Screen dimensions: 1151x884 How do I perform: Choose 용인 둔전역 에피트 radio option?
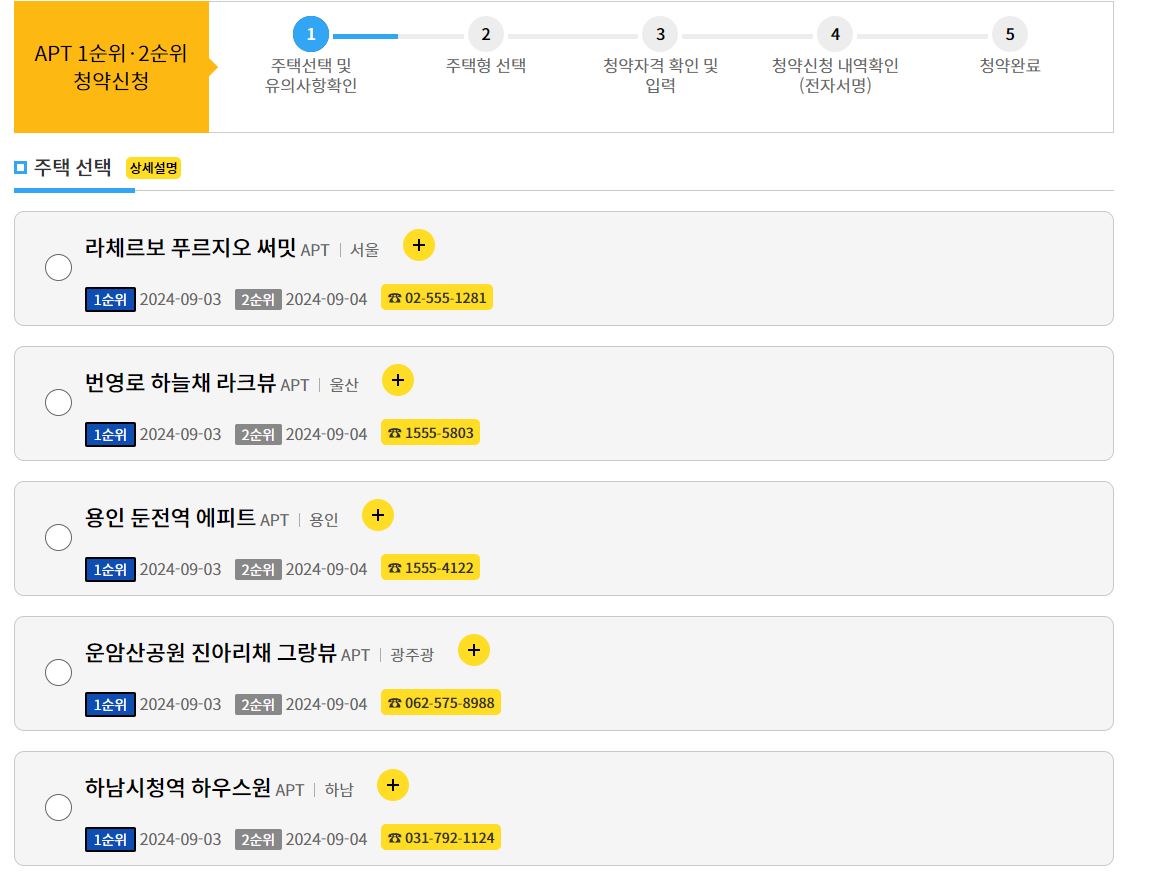58,538
